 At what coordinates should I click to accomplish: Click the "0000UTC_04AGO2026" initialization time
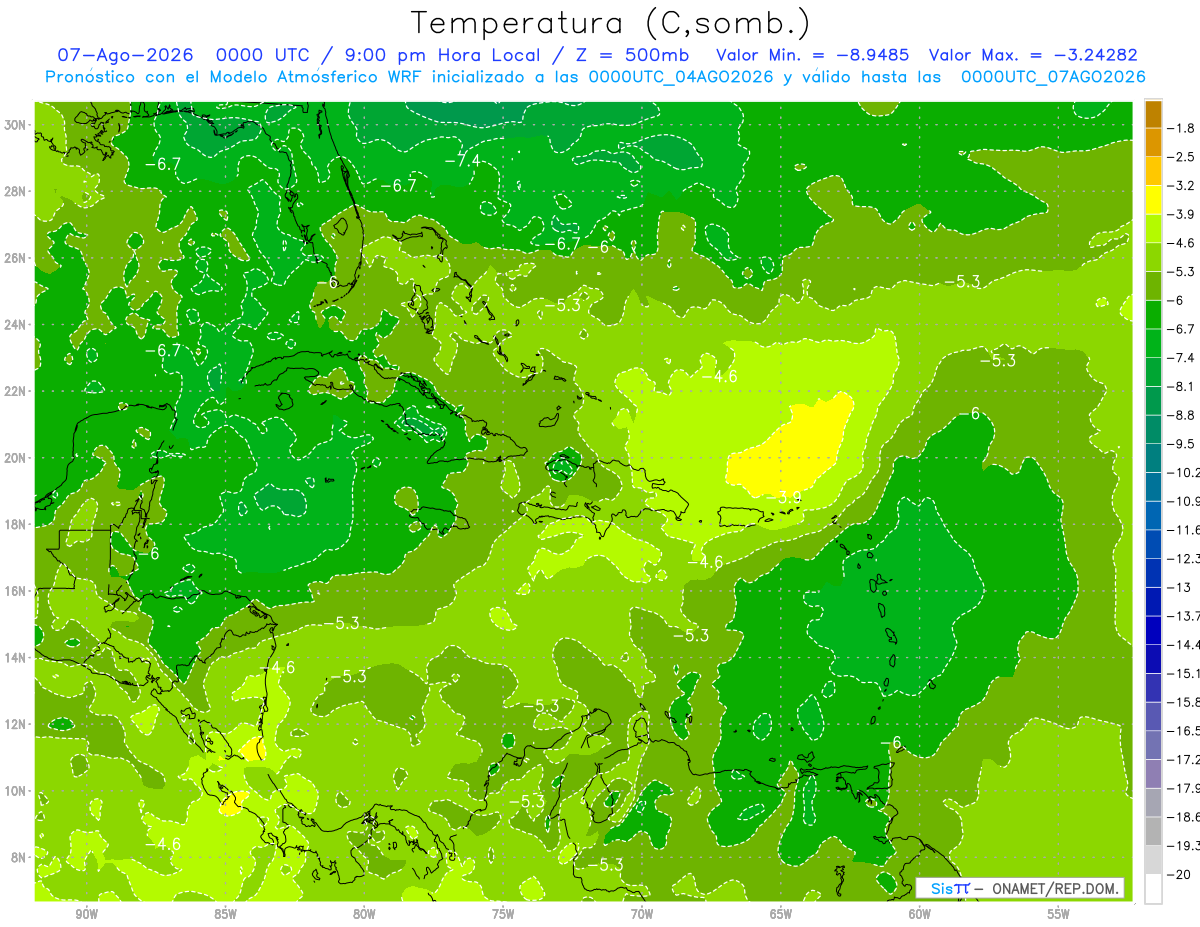tap(682, 77)
